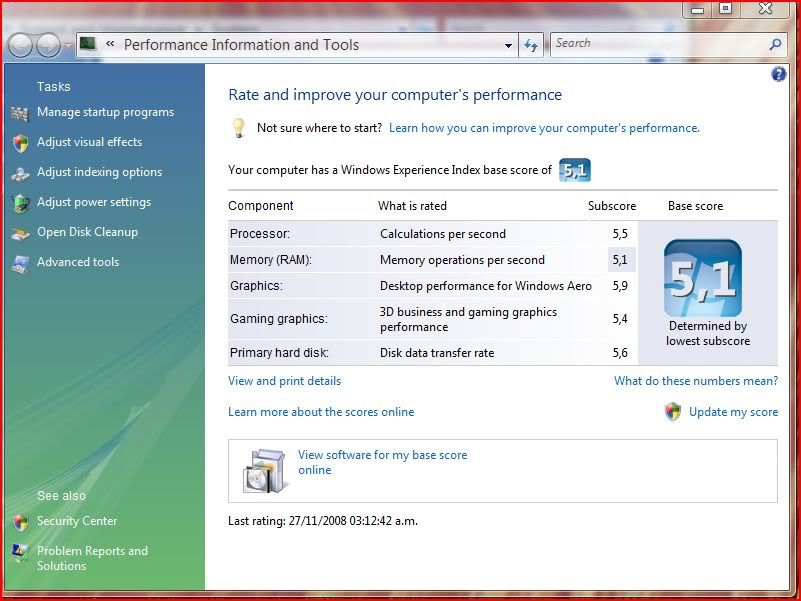The height and width of the screenshot is (601, 801).
Task: Click the small 5,1 score badge
Action: [x=575, y=170]
